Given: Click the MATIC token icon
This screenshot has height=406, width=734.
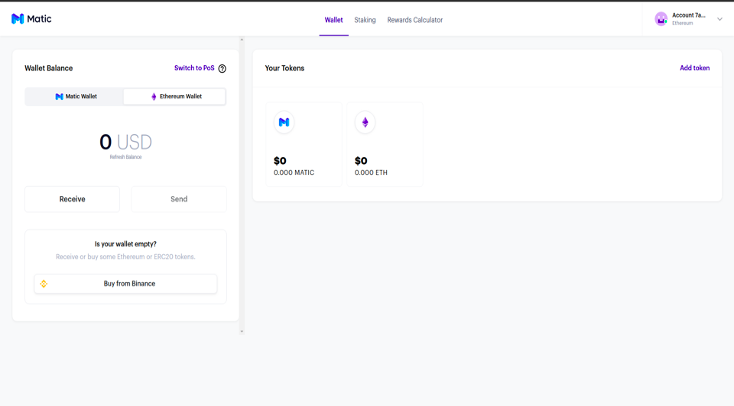Looking at the screenshot, I should [x=284, y=122].
